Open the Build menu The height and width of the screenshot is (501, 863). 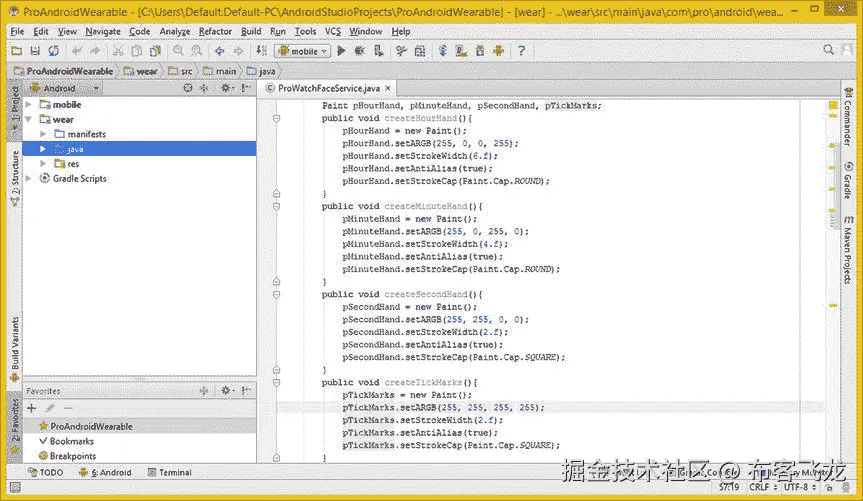tap(251, 31)
